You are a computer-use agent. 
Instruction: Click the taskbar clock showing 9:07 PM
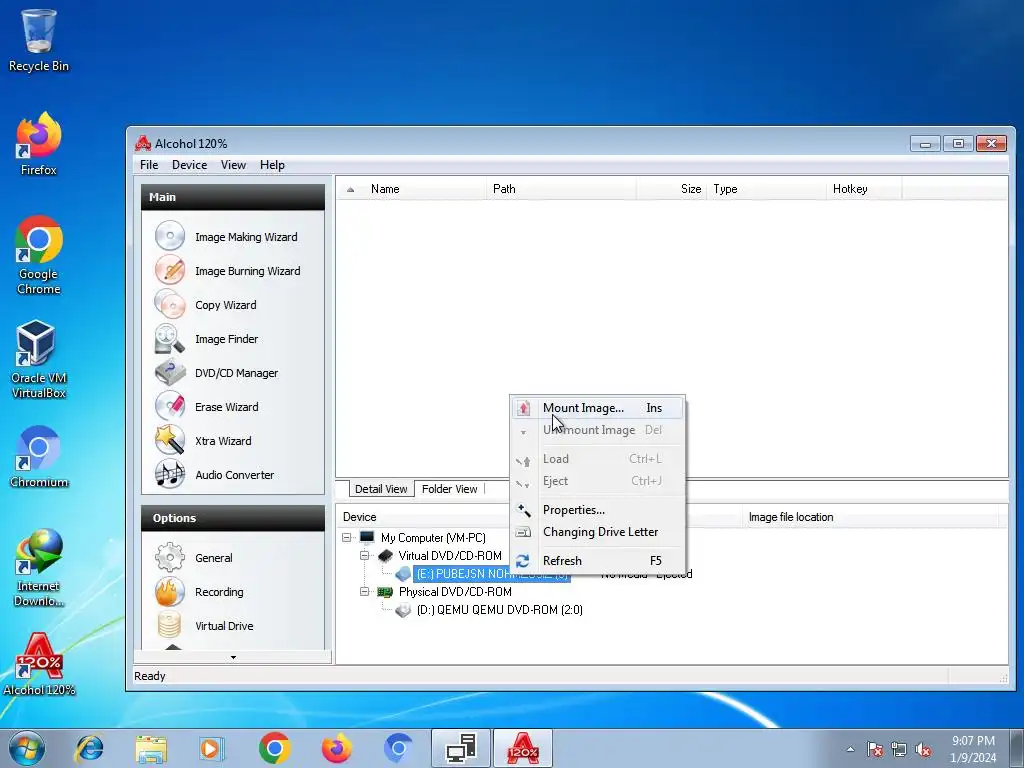[x=973, y=749]
